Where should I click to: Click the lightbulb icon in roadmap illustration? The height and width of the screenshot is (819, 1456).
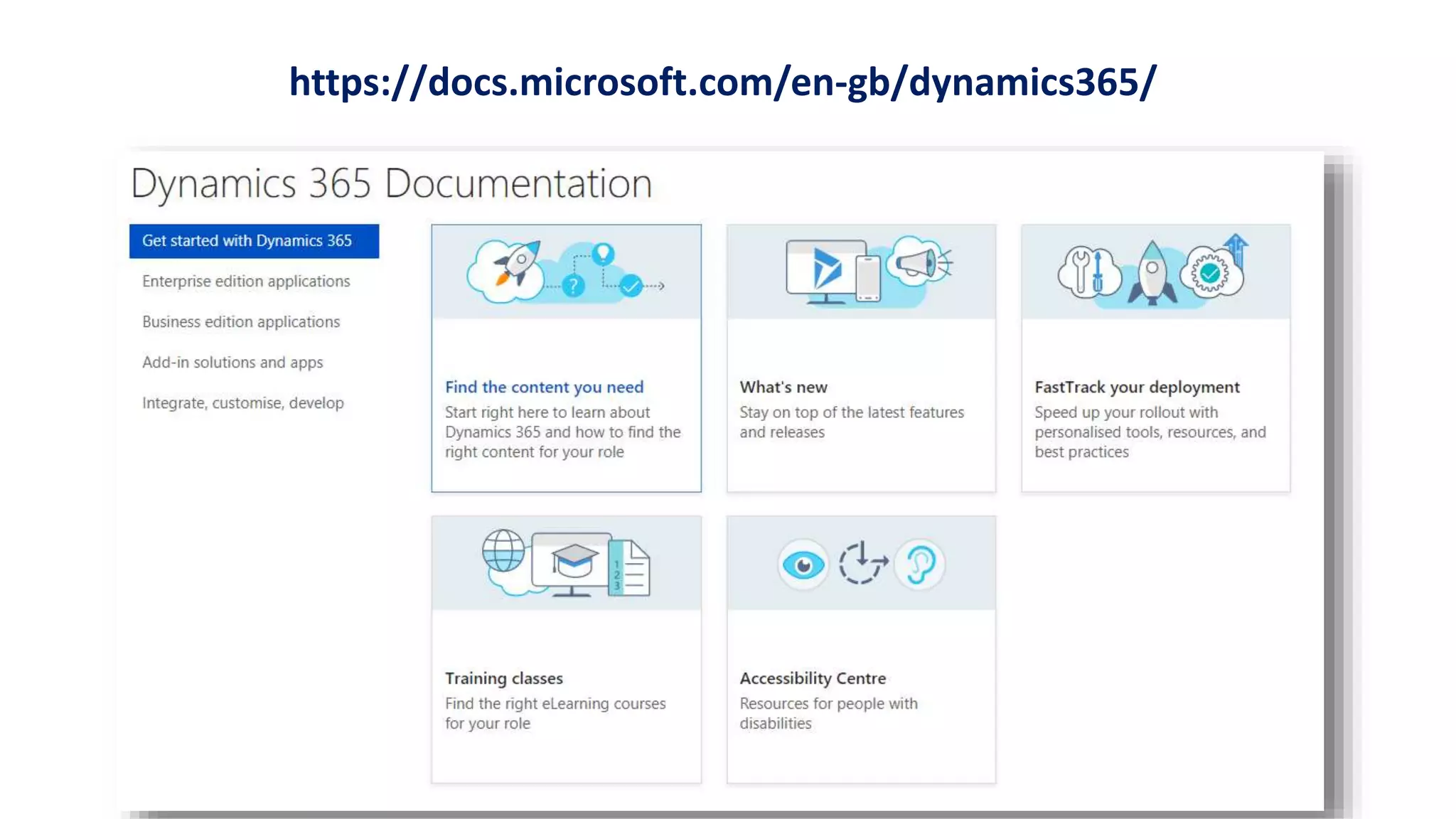pos(603,254)
